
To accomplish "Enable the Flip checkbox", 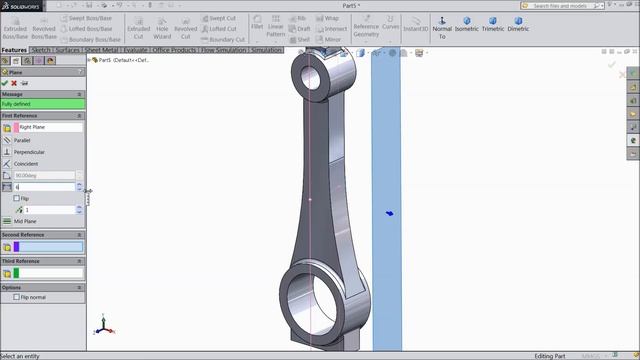I will pyautogui.click(x=16, y=198).
